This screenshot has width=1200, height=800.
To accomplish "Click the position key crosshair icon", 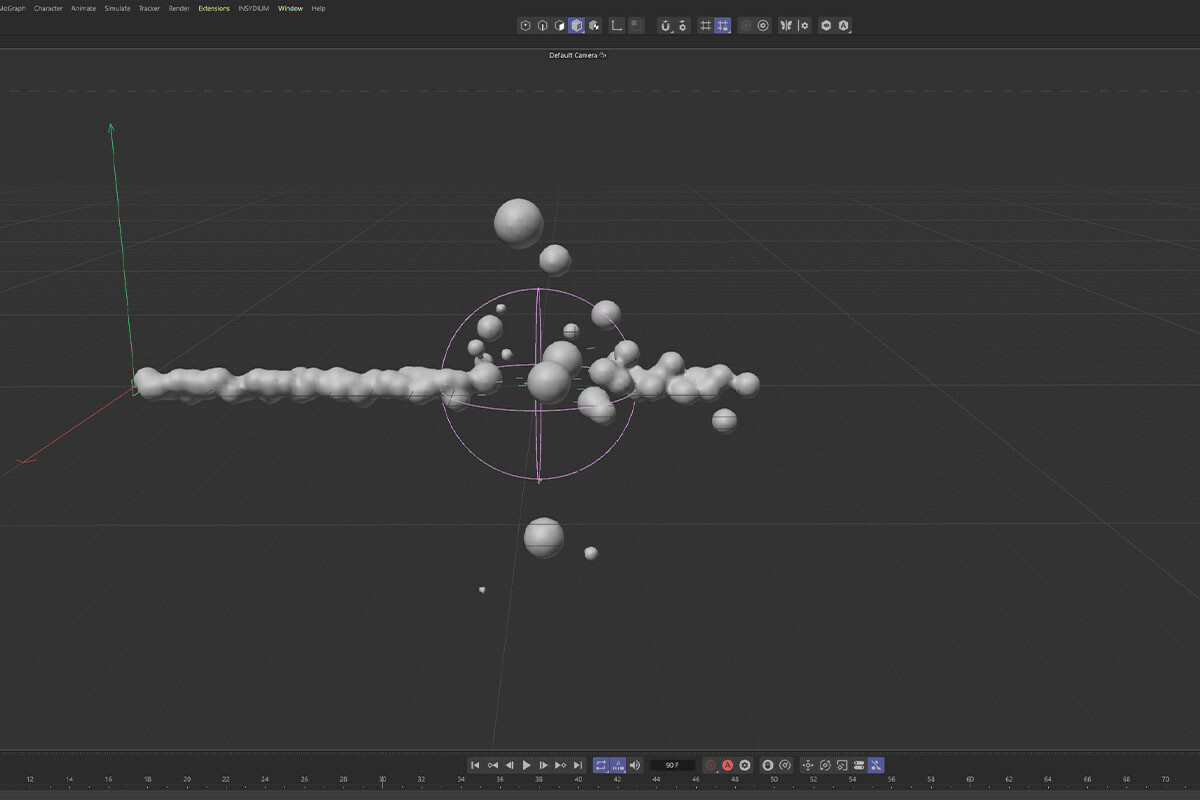I will pos(808,765).
